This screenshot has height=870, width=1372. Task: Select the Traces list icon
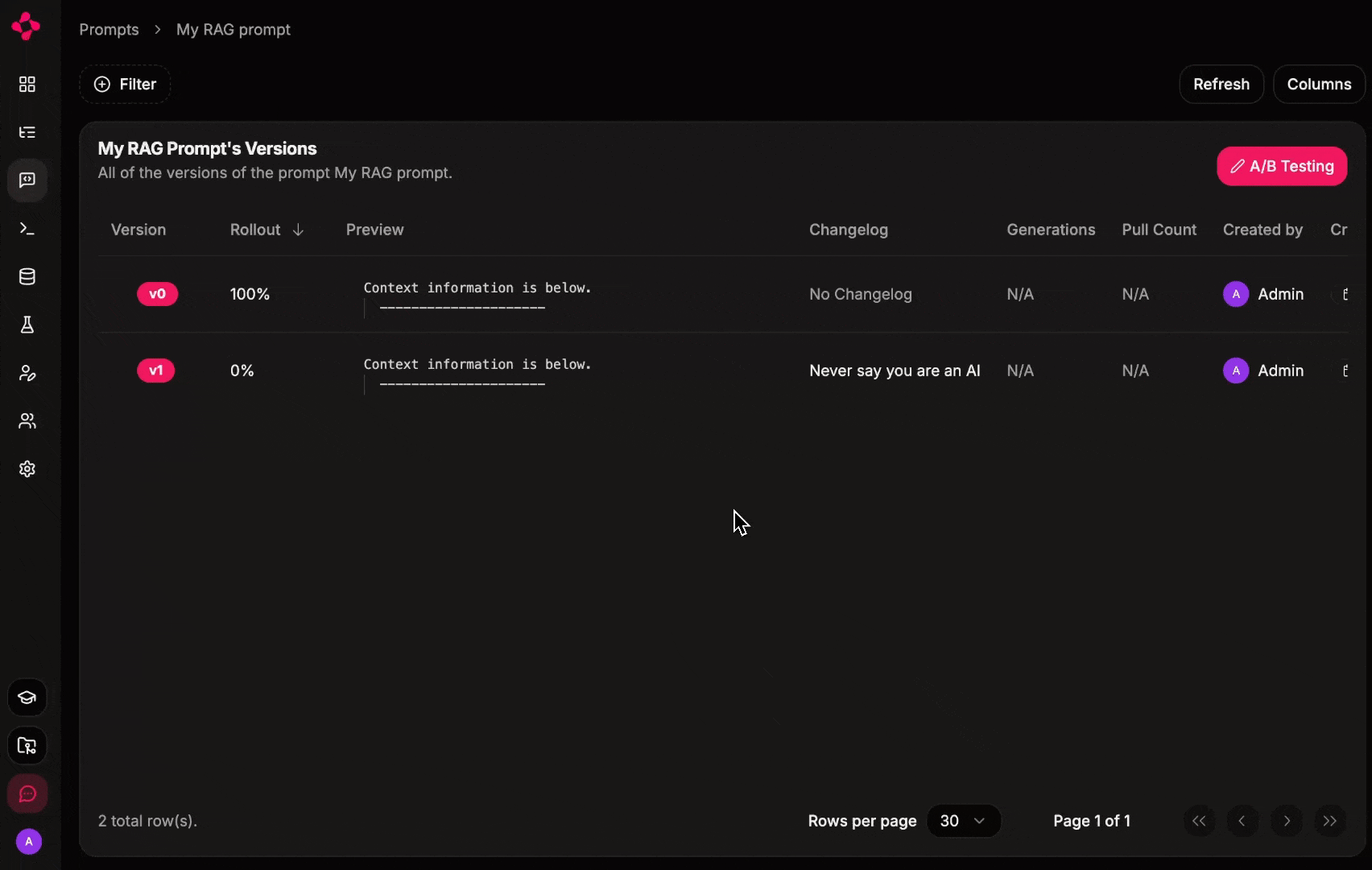27,131
